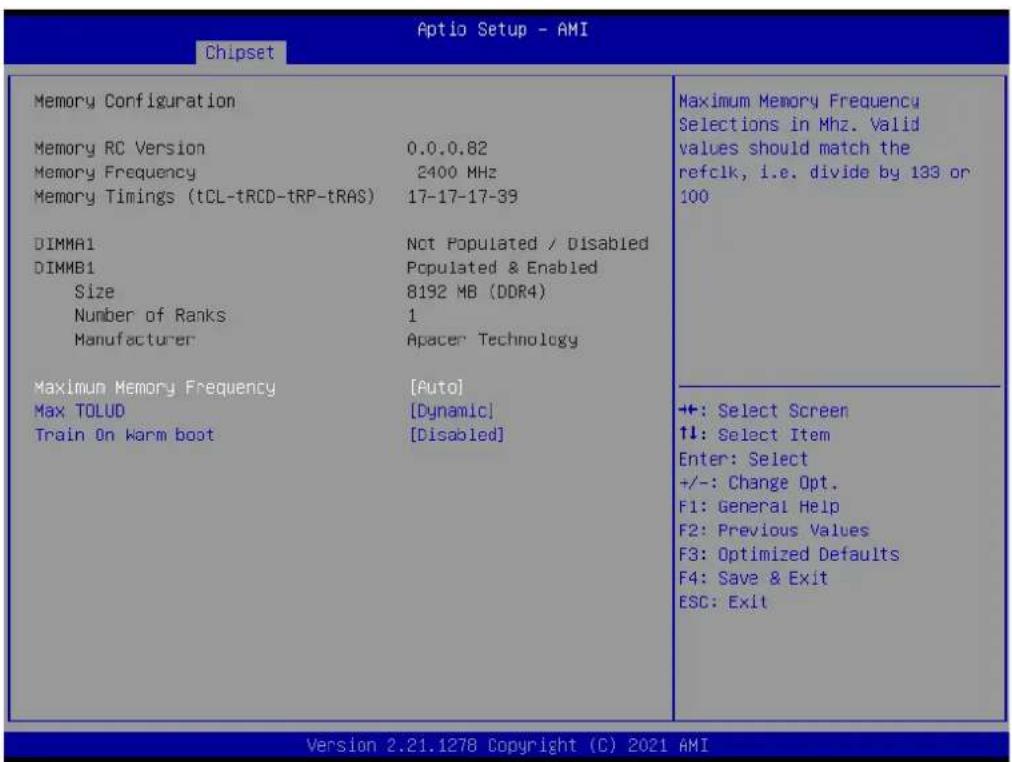Click the Memory RC Version label
This screenshot has height=762, width=1012.
tap(119, 148)
